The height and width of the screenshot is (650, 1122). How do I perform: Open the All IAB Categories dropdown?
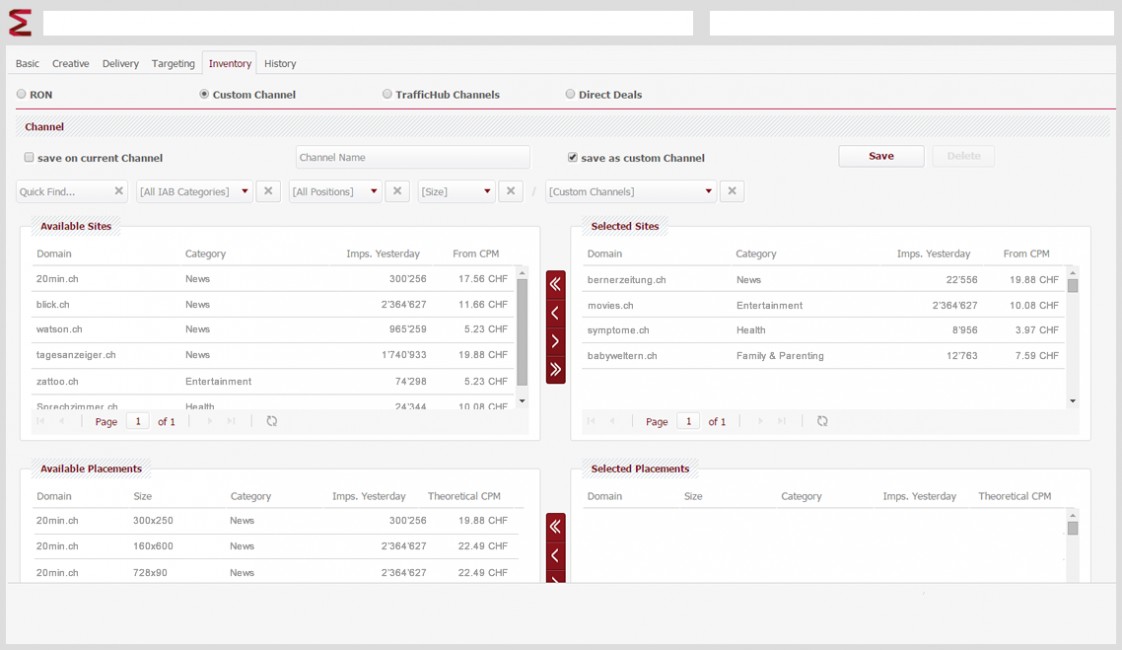194,191
